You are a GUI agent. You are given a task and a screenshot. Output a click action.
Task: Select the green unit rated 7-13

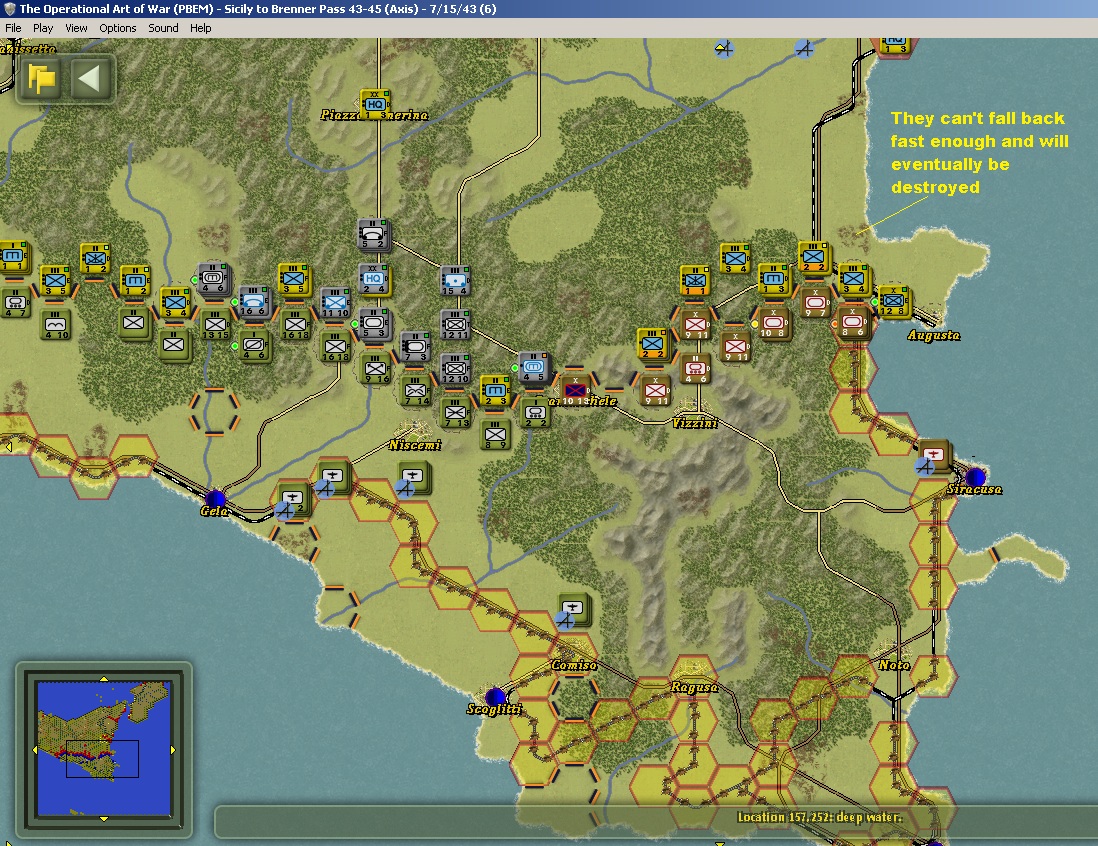[x=456, y=413]
